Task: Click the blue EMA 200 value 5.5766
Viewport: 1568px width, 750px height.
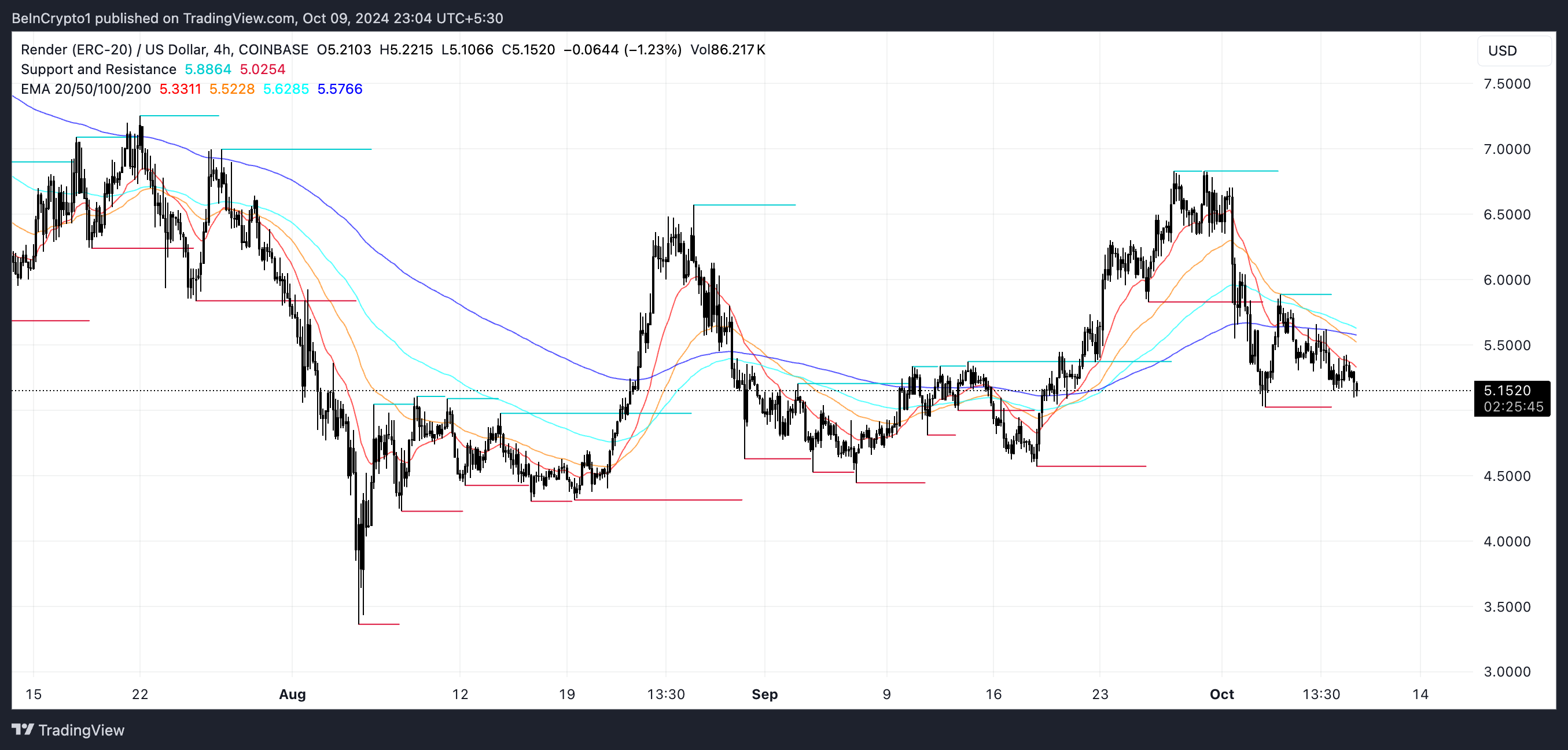Action: tap(340, 89)
